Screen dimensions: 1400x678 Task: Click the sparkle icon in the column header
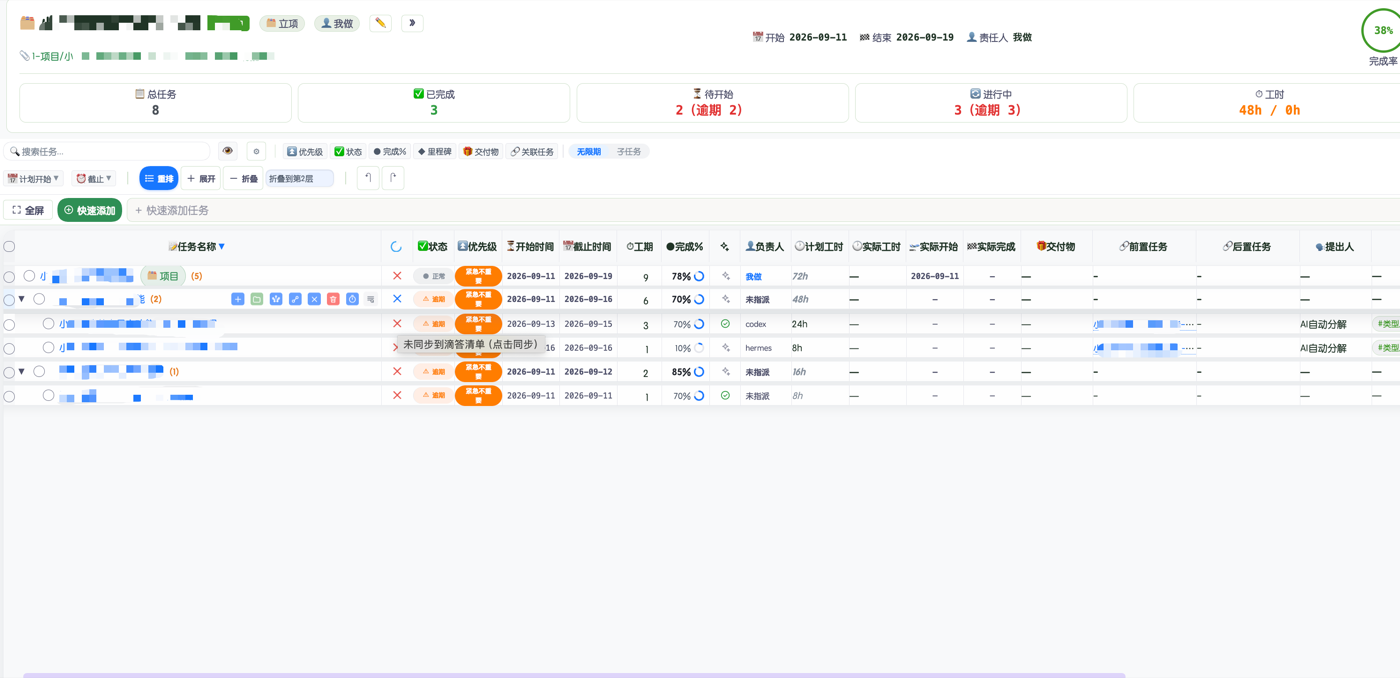tap(725, 247)
